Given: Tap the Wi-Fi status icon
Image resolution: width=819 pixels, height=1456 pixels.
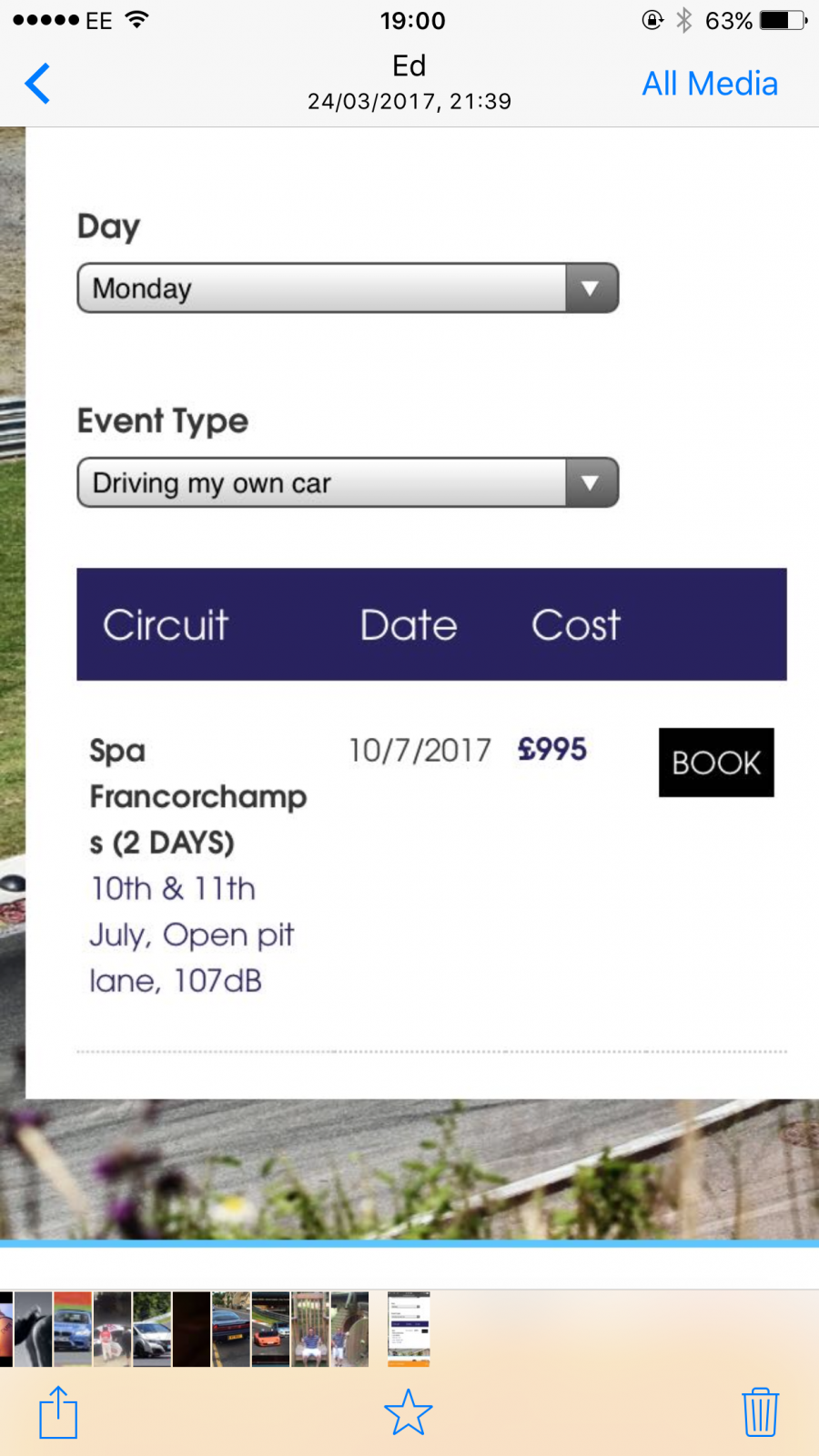Looking at the screenshot, I should point(137,20).
